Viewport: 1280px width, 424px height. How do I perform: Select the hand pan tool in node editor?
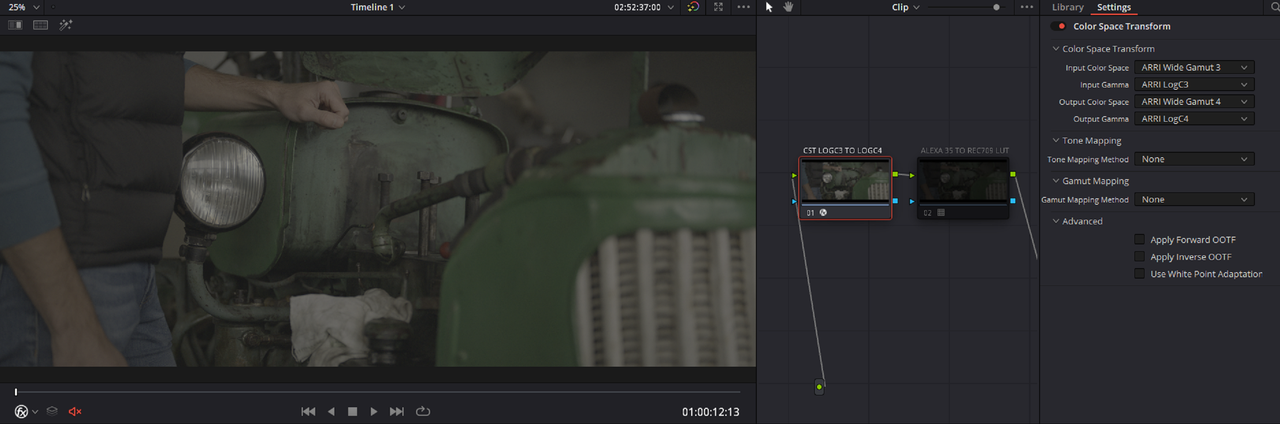click(788, 7)
